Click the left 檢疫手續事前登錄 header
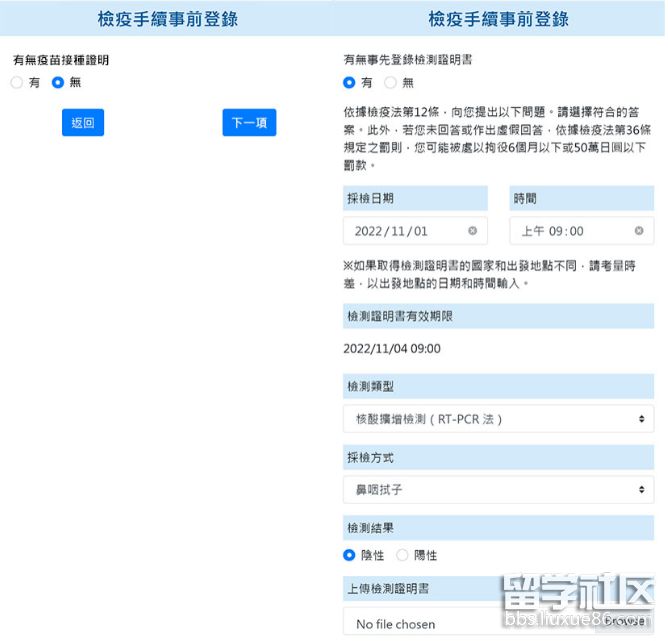668x641 pixels. point(165,19)
